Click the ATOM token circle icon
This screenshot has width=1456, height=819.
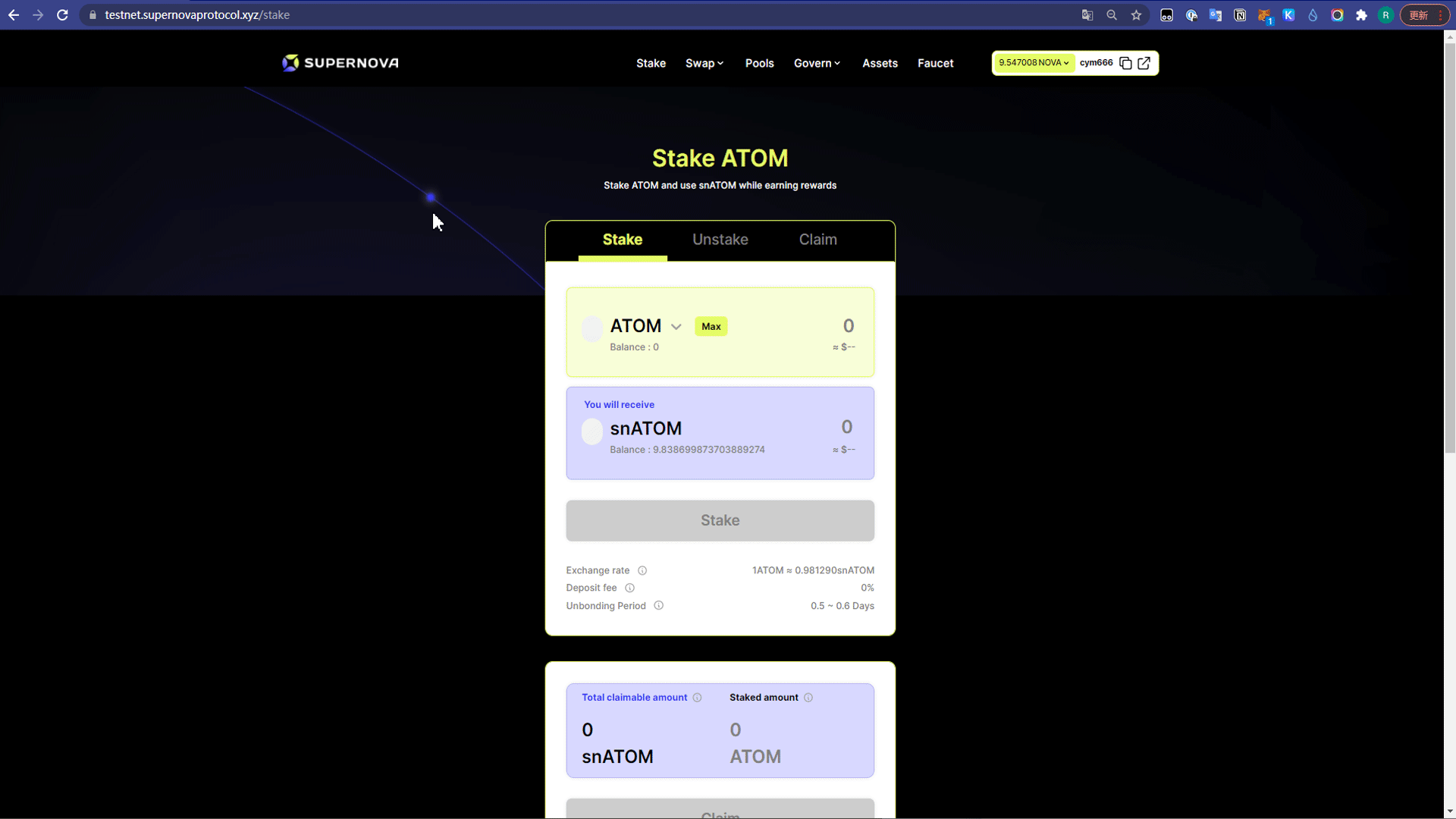point(592,329)
